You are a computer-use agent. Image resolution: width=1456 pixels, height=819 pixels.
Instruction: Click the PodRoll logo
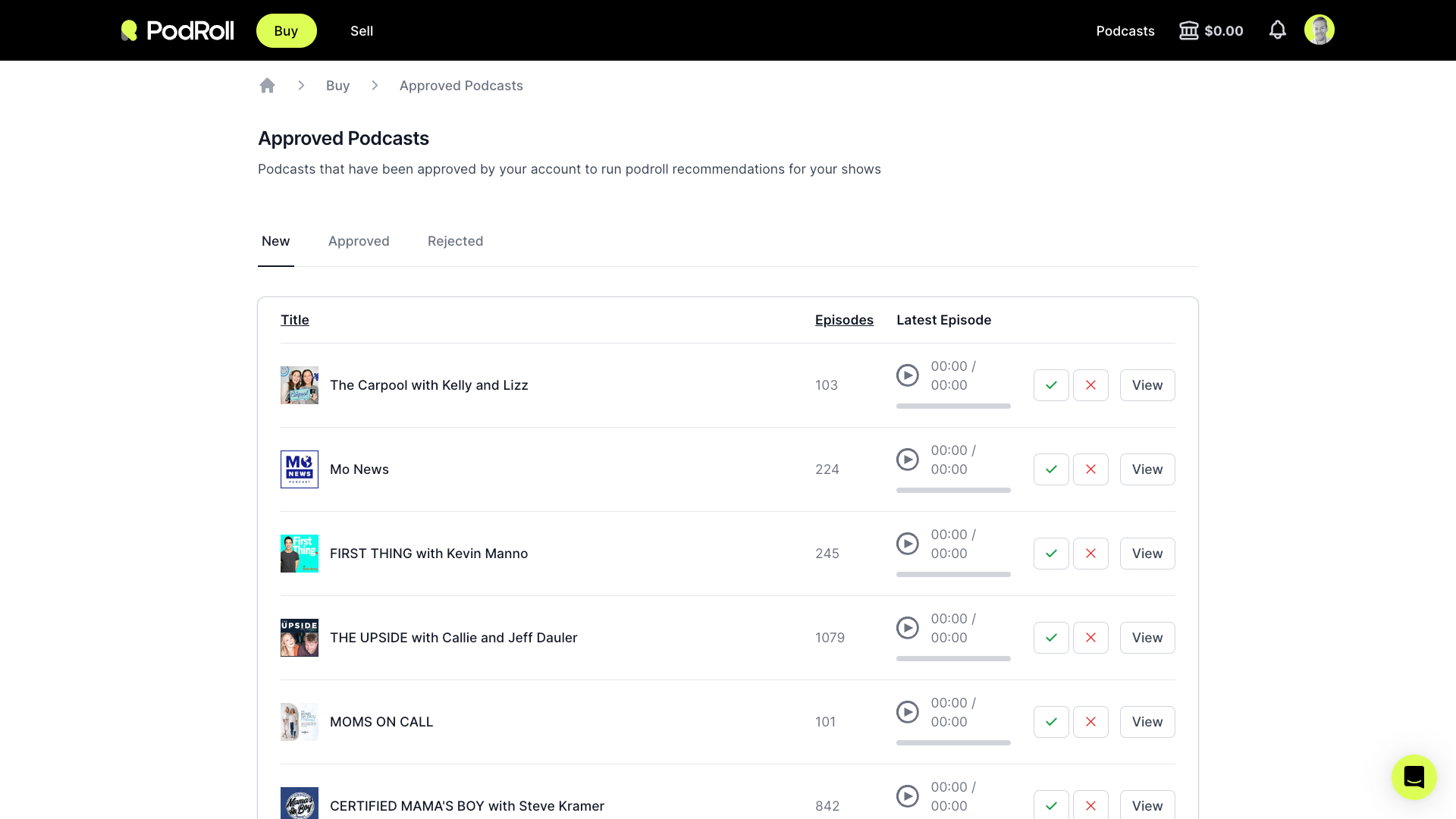(x=177, y=30)
